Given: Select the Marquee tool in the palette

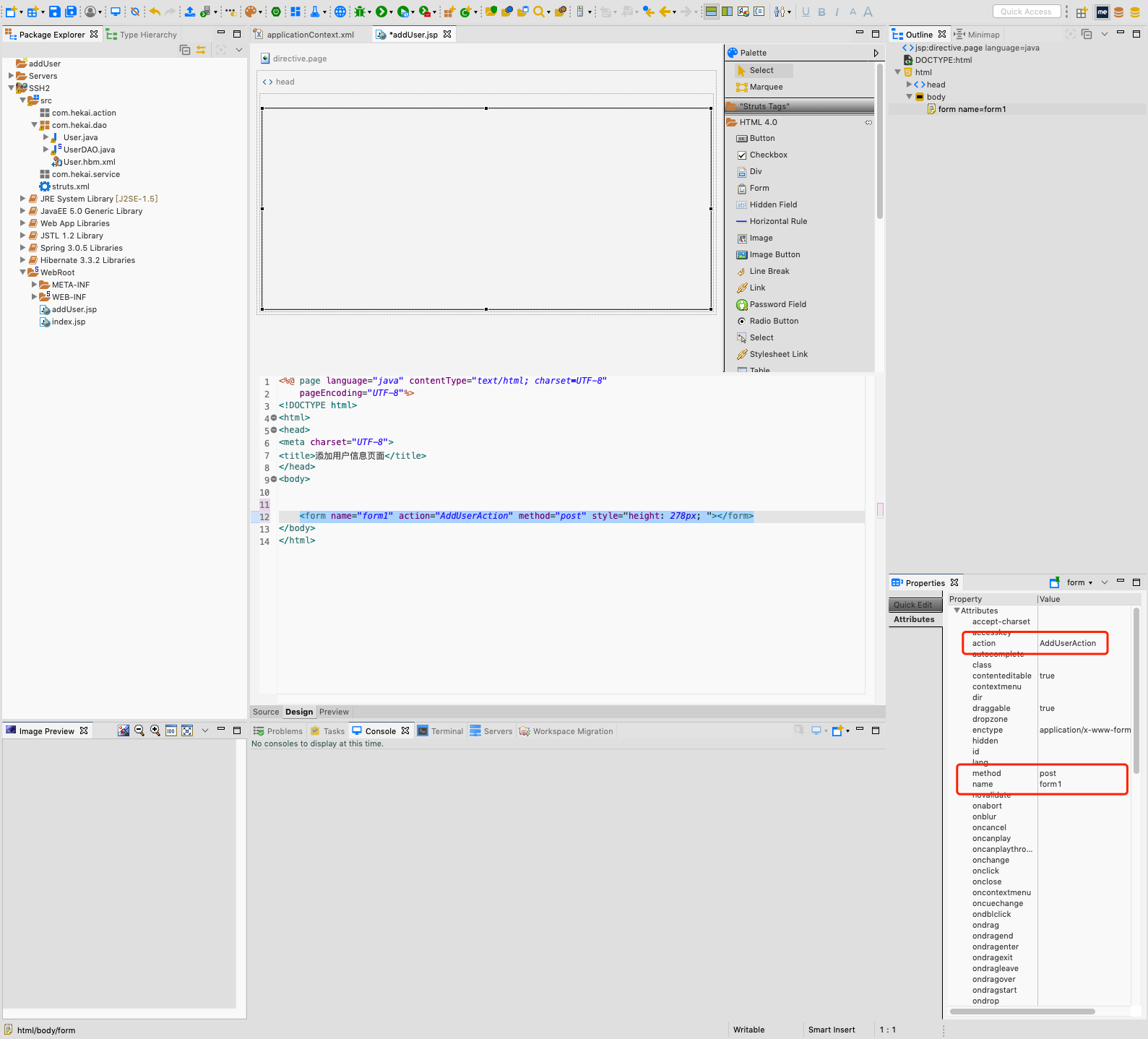Looking at the screenshot, I should tap(760, 87).
